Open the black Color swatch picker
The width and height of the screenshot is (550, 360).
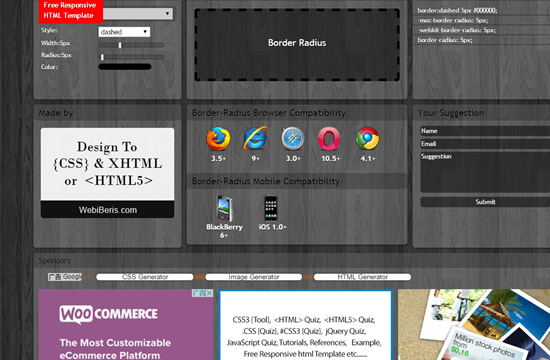click(125, 67)
